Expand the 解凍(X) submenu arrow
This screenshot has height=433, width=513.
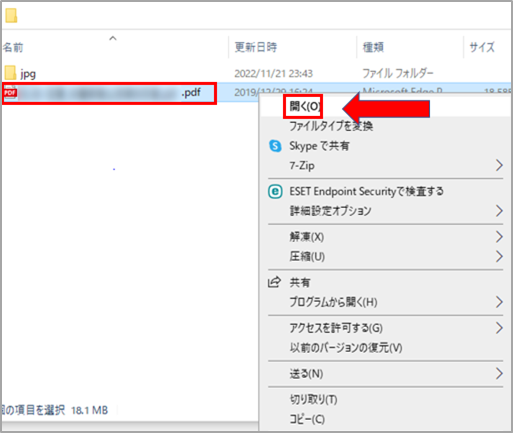tap(499, 237)
